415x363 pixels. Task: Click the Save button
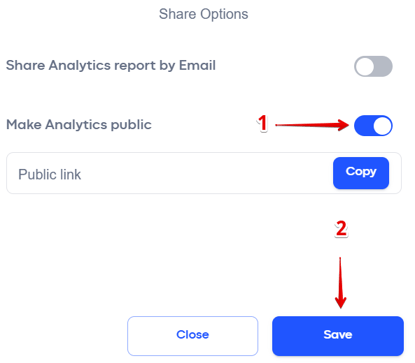338,336
